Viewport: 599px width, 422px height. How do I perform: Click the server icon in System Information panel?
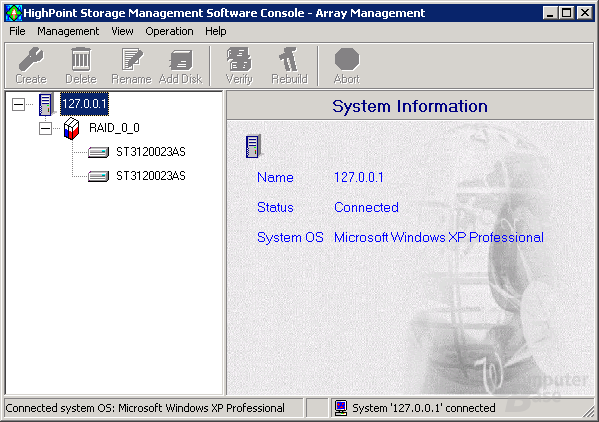point(253,146)
